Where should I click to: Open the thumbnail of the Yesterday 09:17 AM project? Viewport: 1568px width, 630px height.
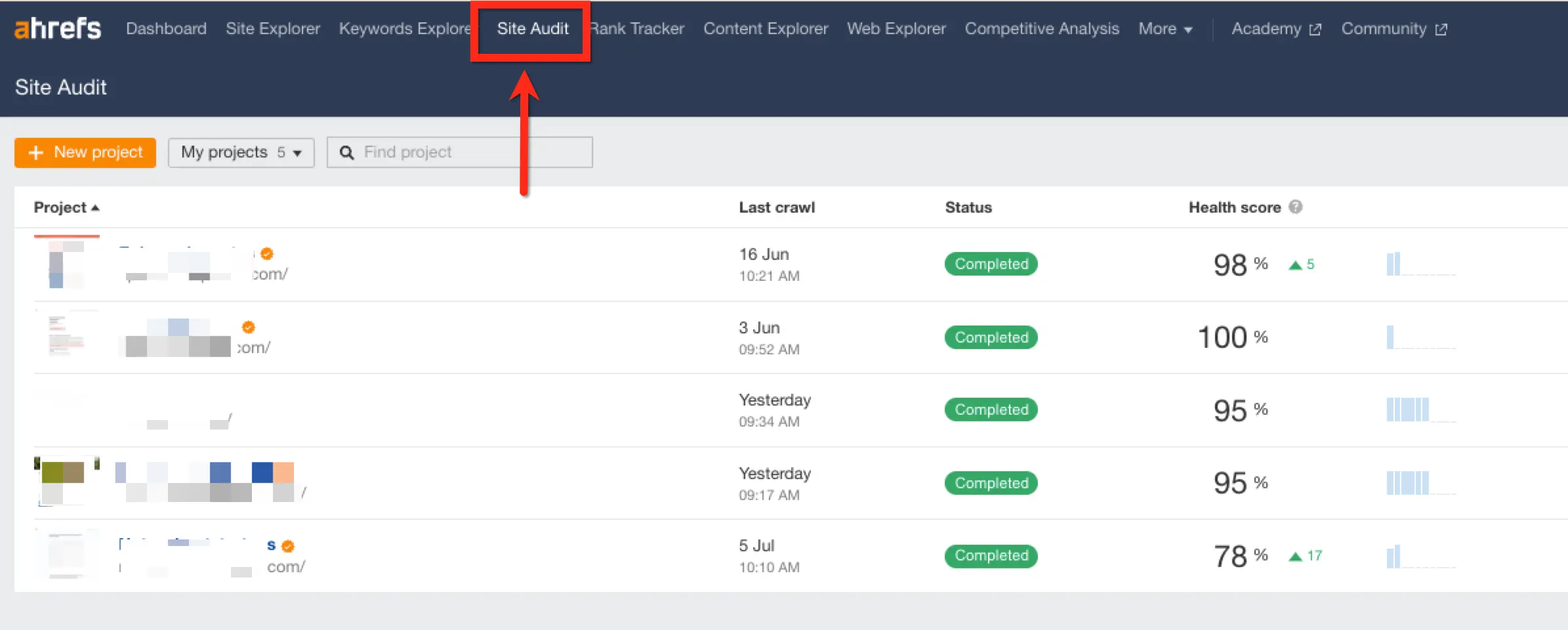pyautogui.click(x=66, y=482)
